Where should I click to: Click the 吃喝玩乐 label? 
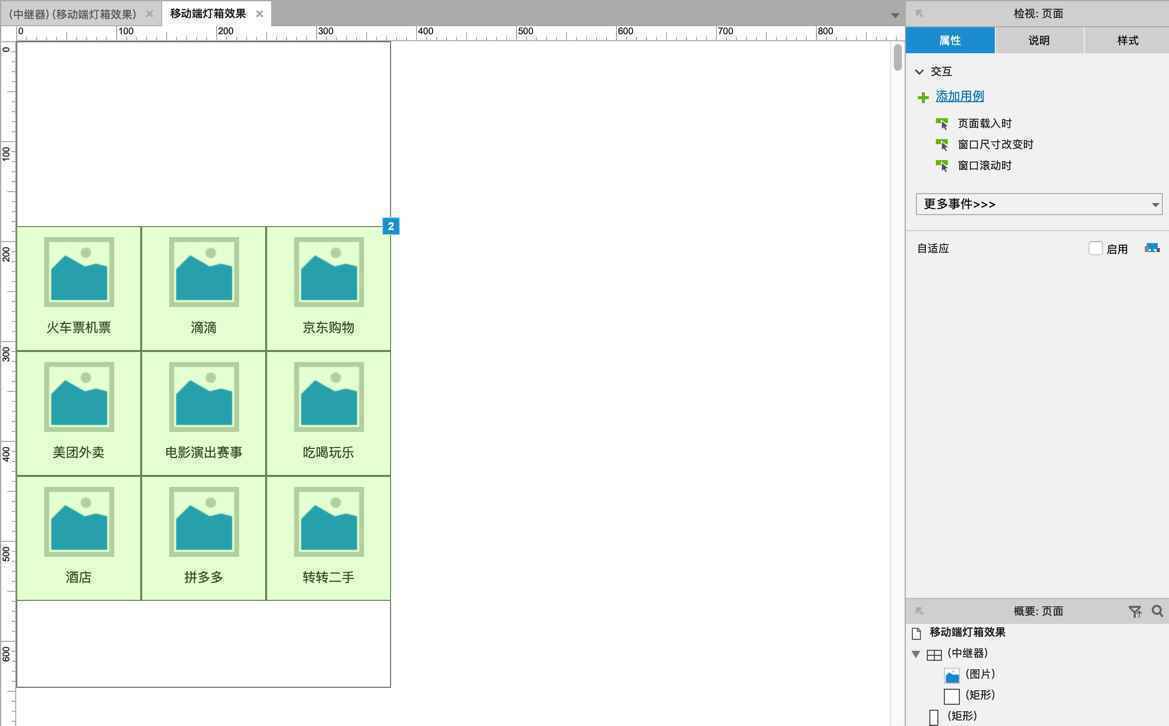(x=329, y=452)
